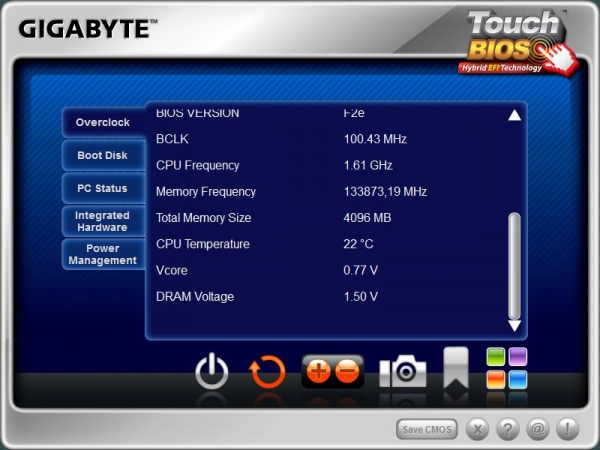Click the 0.77 V value
This screenshot has height=450, width=600.
coord(360,271)
